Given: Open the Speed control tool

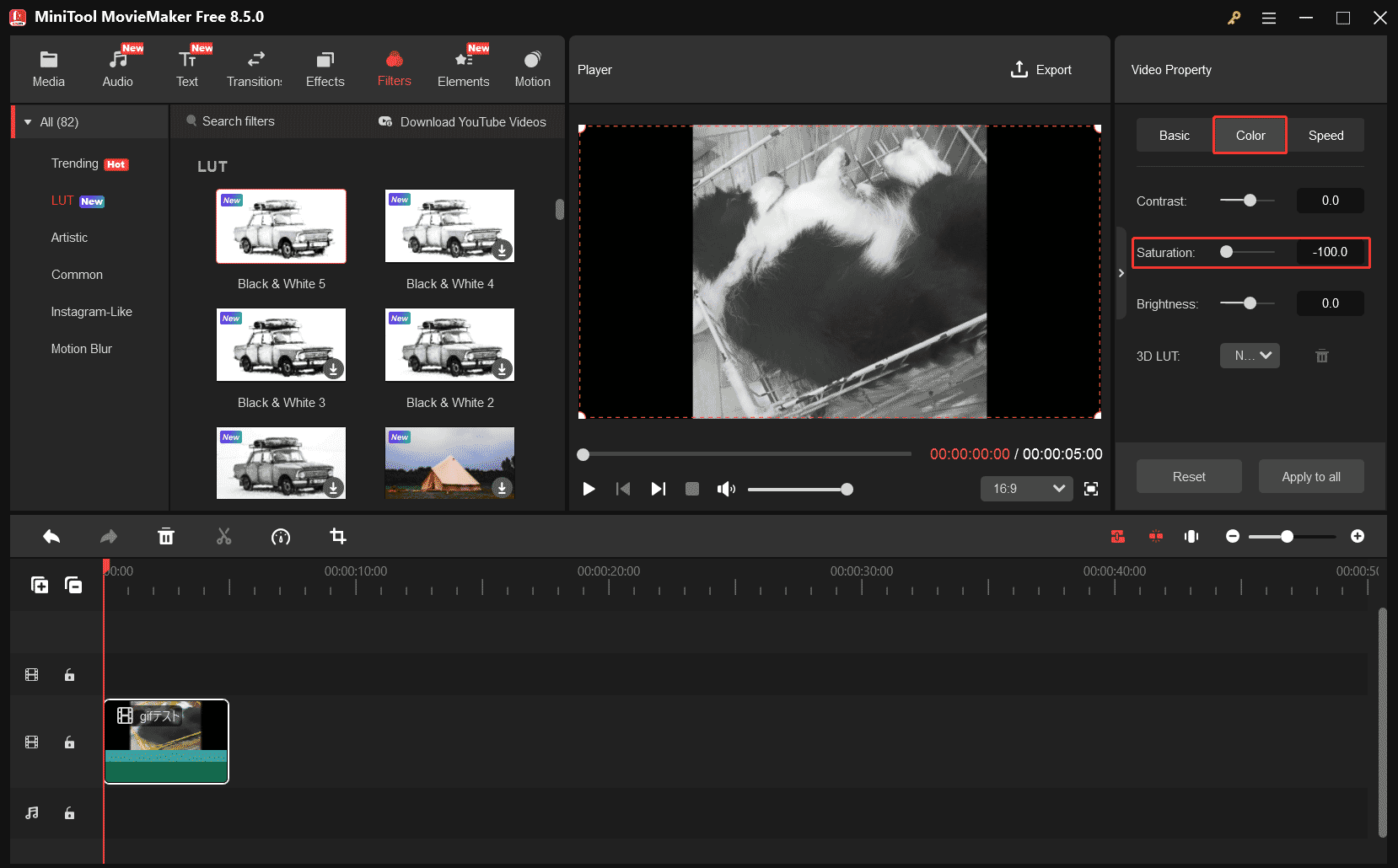Looking at the screenshot, I should [x=281, y=536].
